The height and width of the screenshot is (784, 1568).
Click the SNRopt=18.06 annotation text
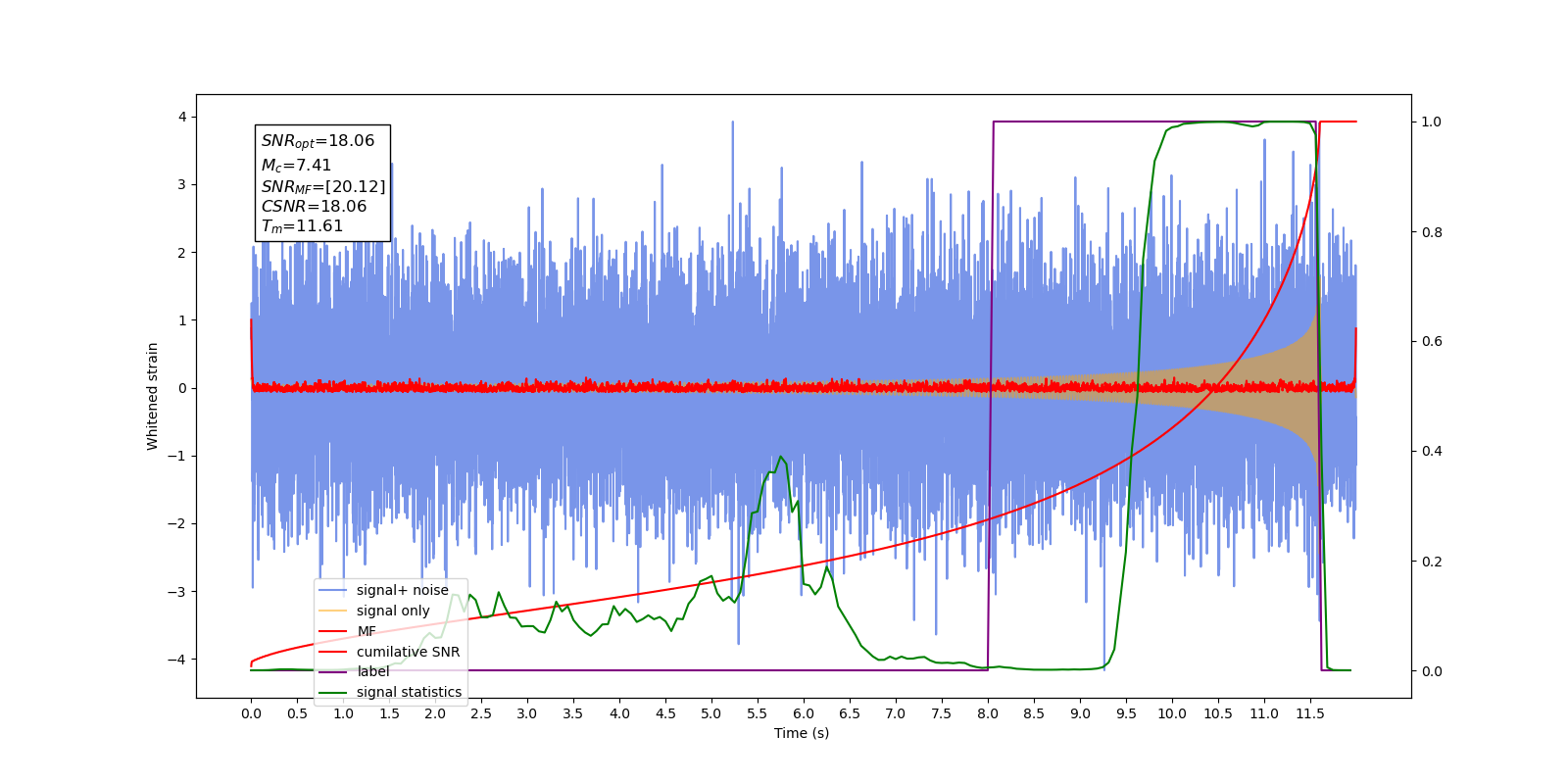318,141
